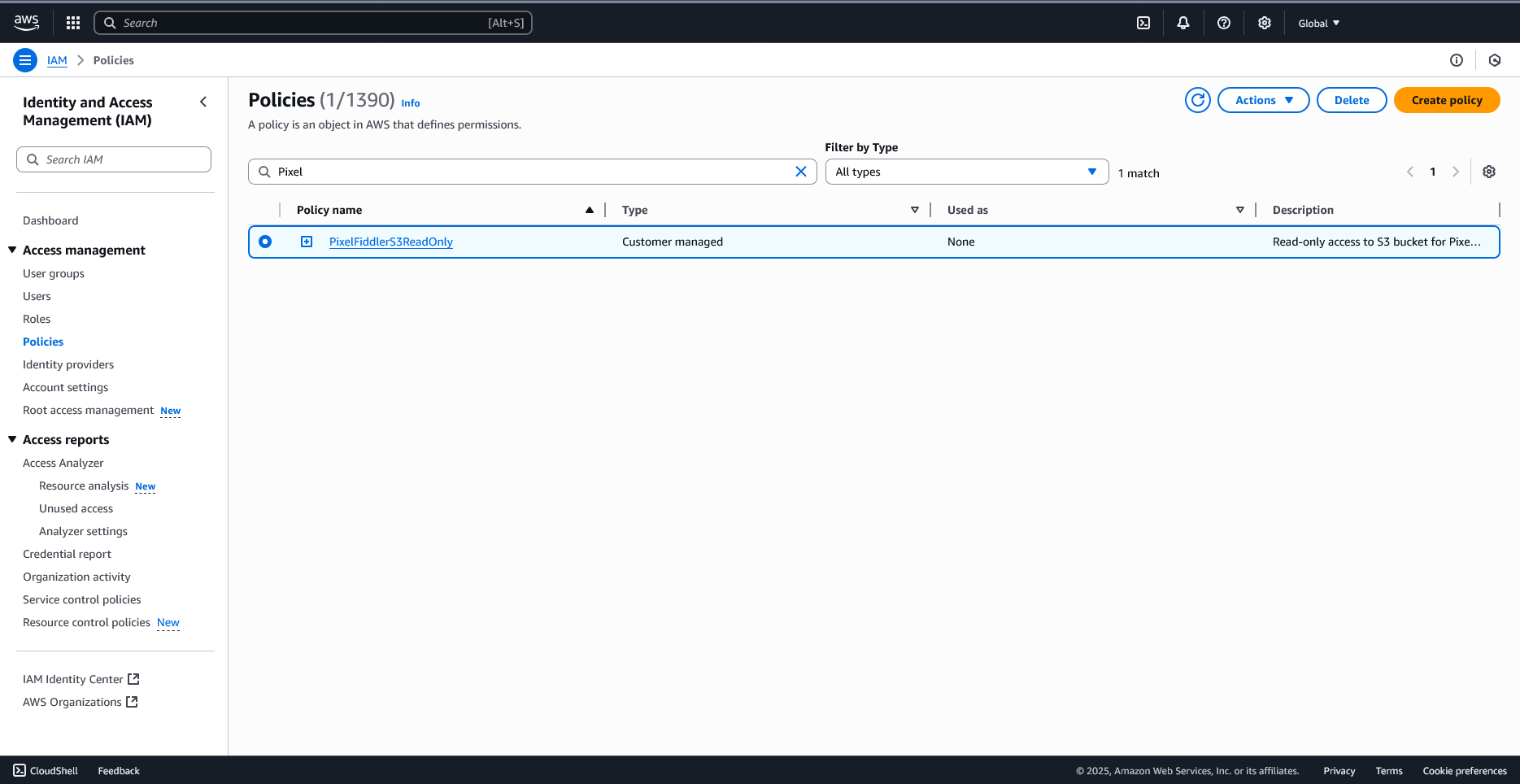Open the AWS services grid menu

click(x=73, y=23)
